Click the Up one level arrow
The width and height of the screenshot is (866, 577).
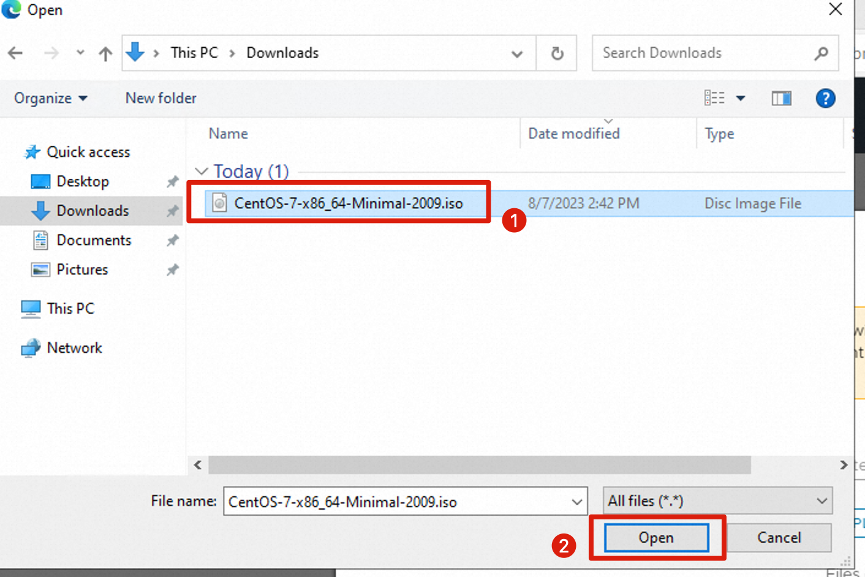(104, 53)
